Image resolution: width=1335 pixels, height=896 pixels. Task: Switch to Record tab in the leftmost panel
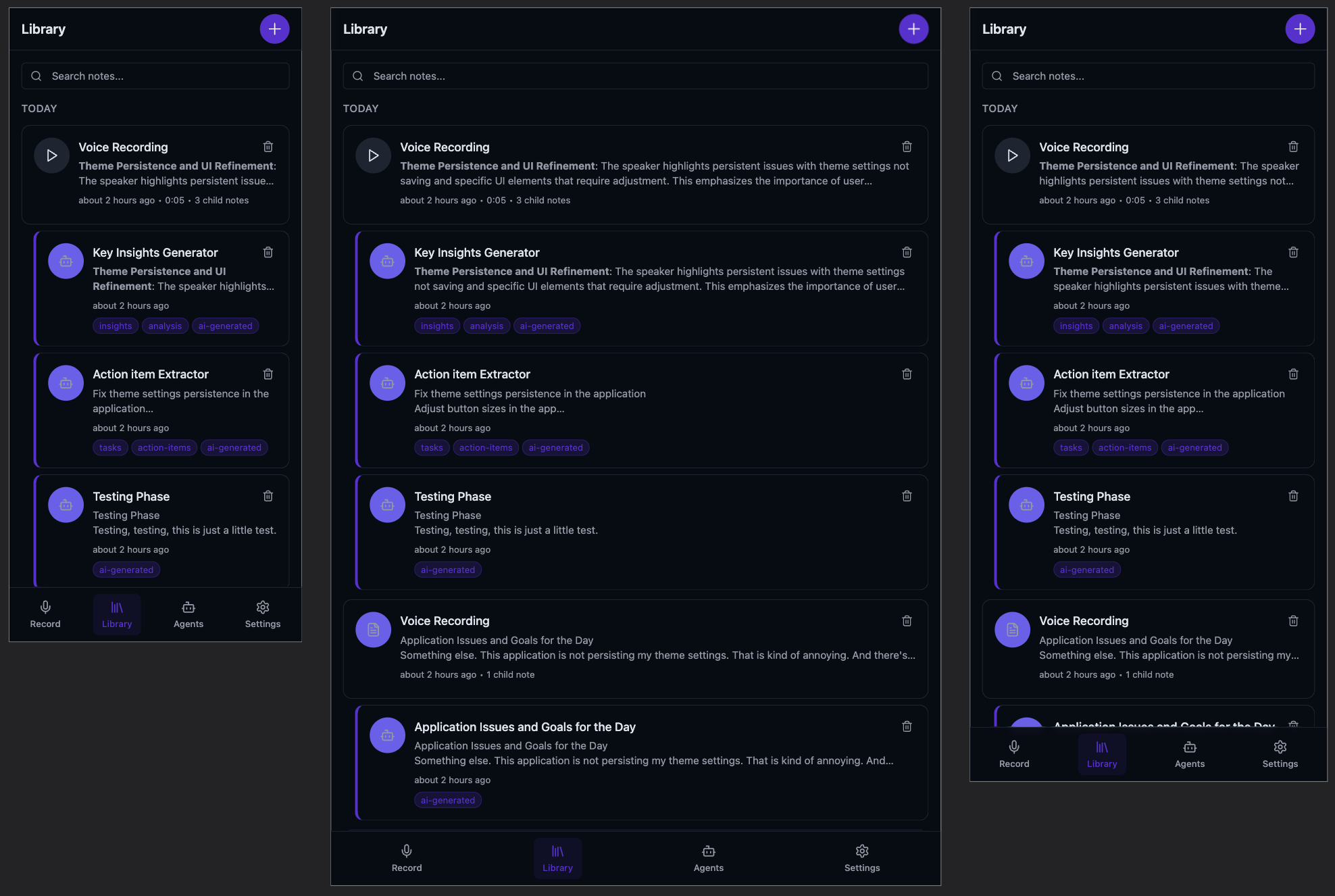pos(45,614)
